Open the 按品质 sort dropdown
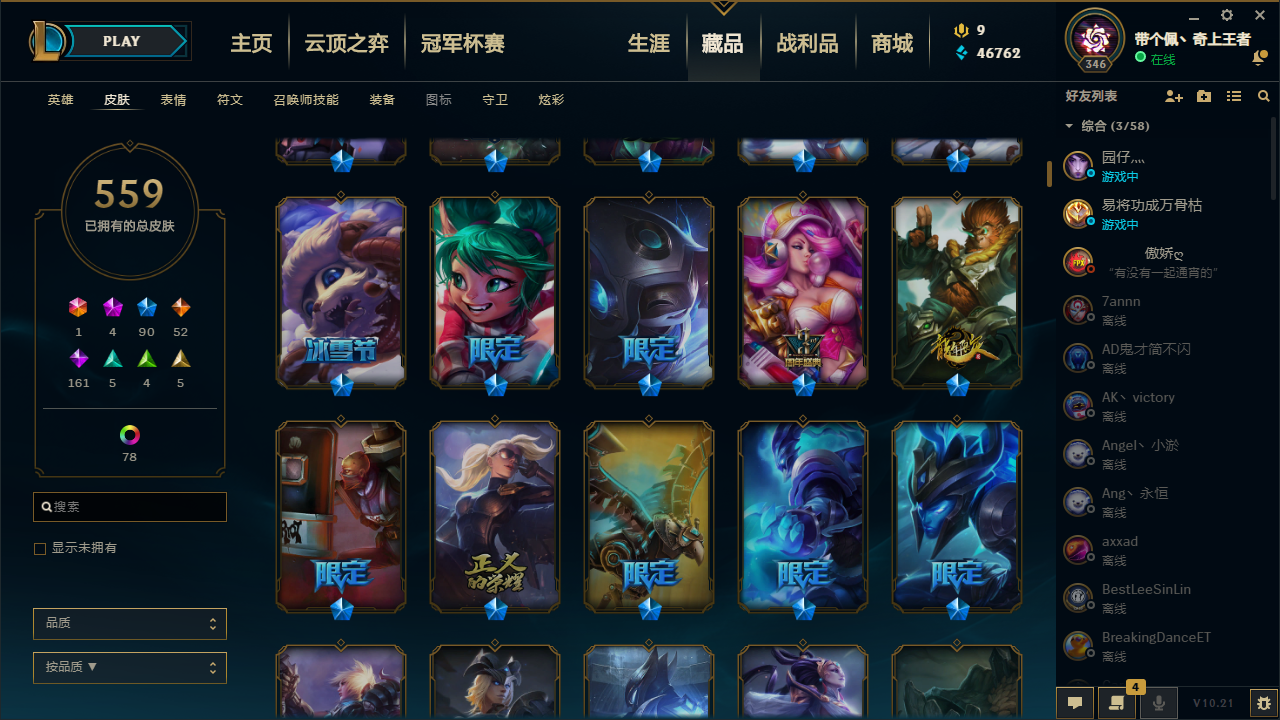1280x720 pixels. pyautogui.click(x=130, y=668)
